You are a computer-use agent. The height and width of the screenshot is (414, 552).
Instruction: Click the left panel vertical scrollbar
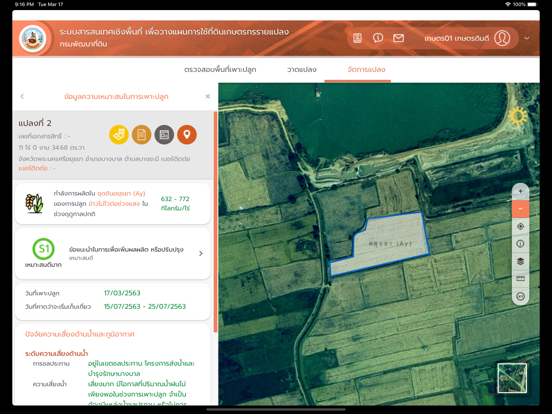point(215,222)
